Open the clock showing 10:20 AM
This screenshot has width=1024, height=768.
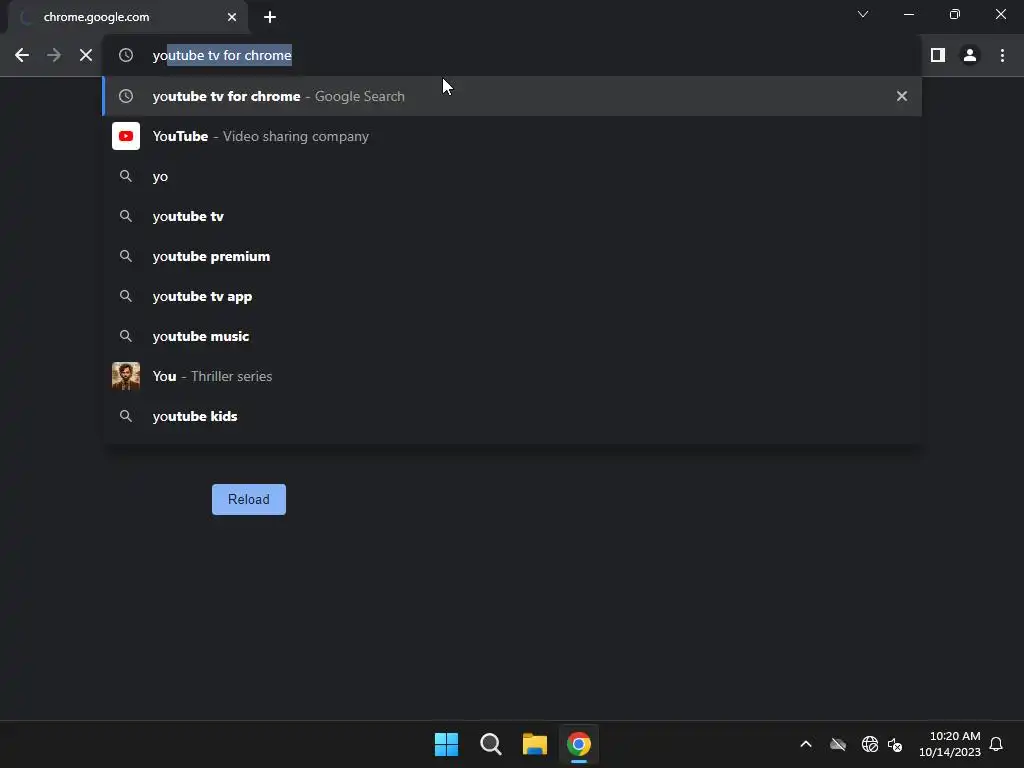[950, 744]
